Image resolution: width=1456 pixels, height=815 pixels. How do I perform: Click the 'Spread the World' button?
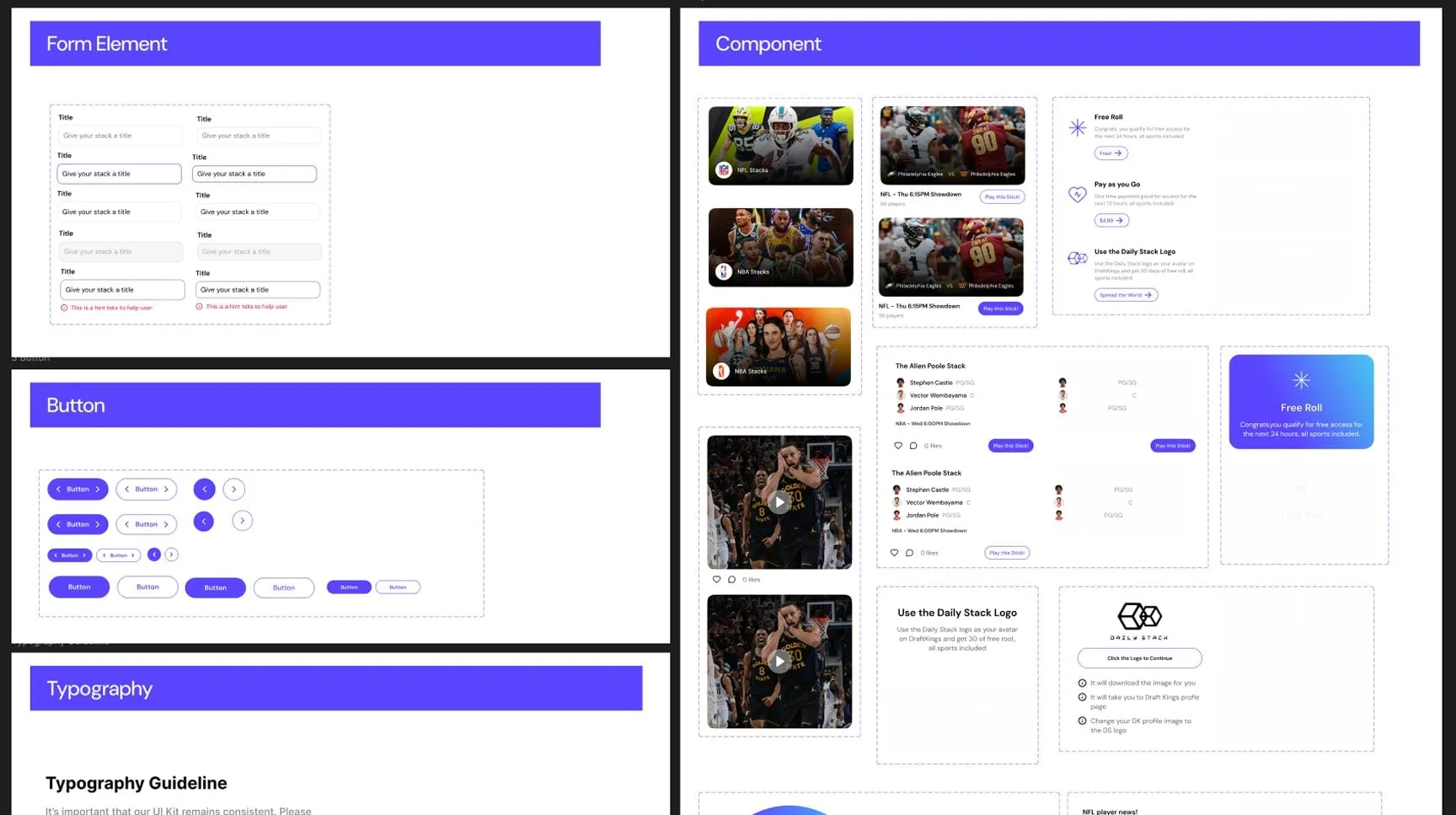(1126, 295)
